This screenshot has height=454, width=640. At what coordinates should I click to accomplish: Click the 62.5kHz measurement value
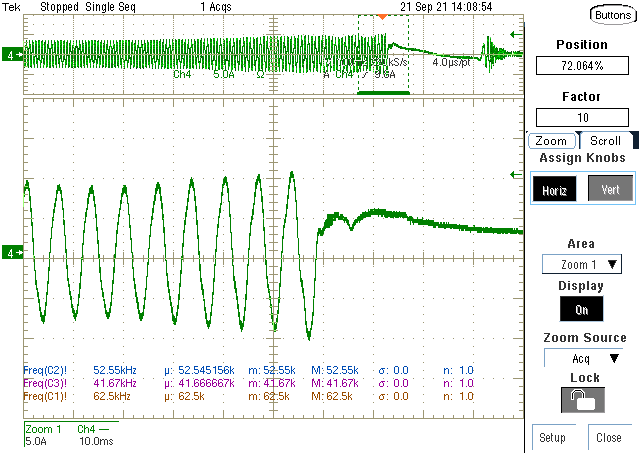click(112, 396)
